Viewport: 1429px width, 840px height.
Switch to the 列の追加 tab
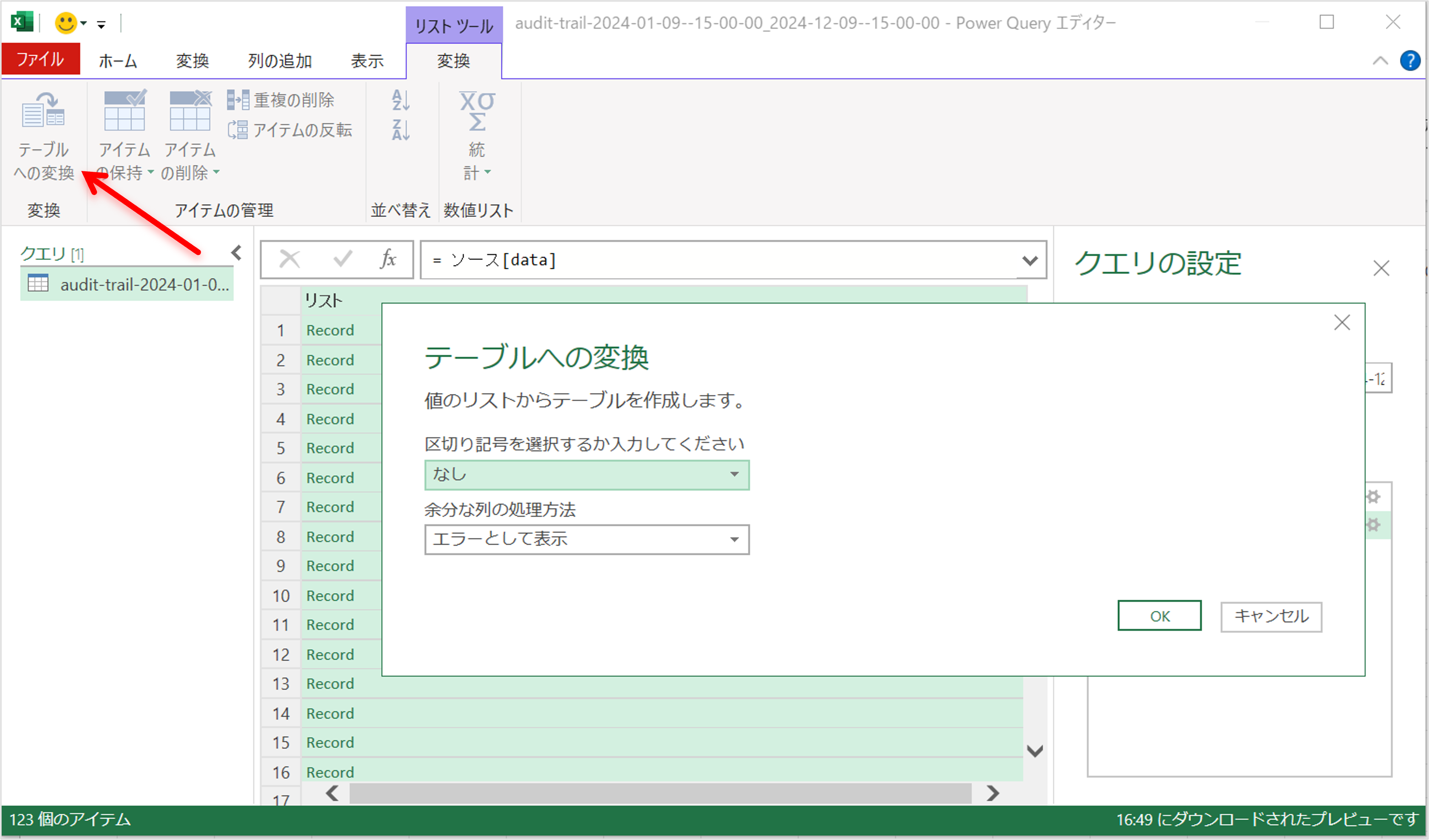click(280, 61)
